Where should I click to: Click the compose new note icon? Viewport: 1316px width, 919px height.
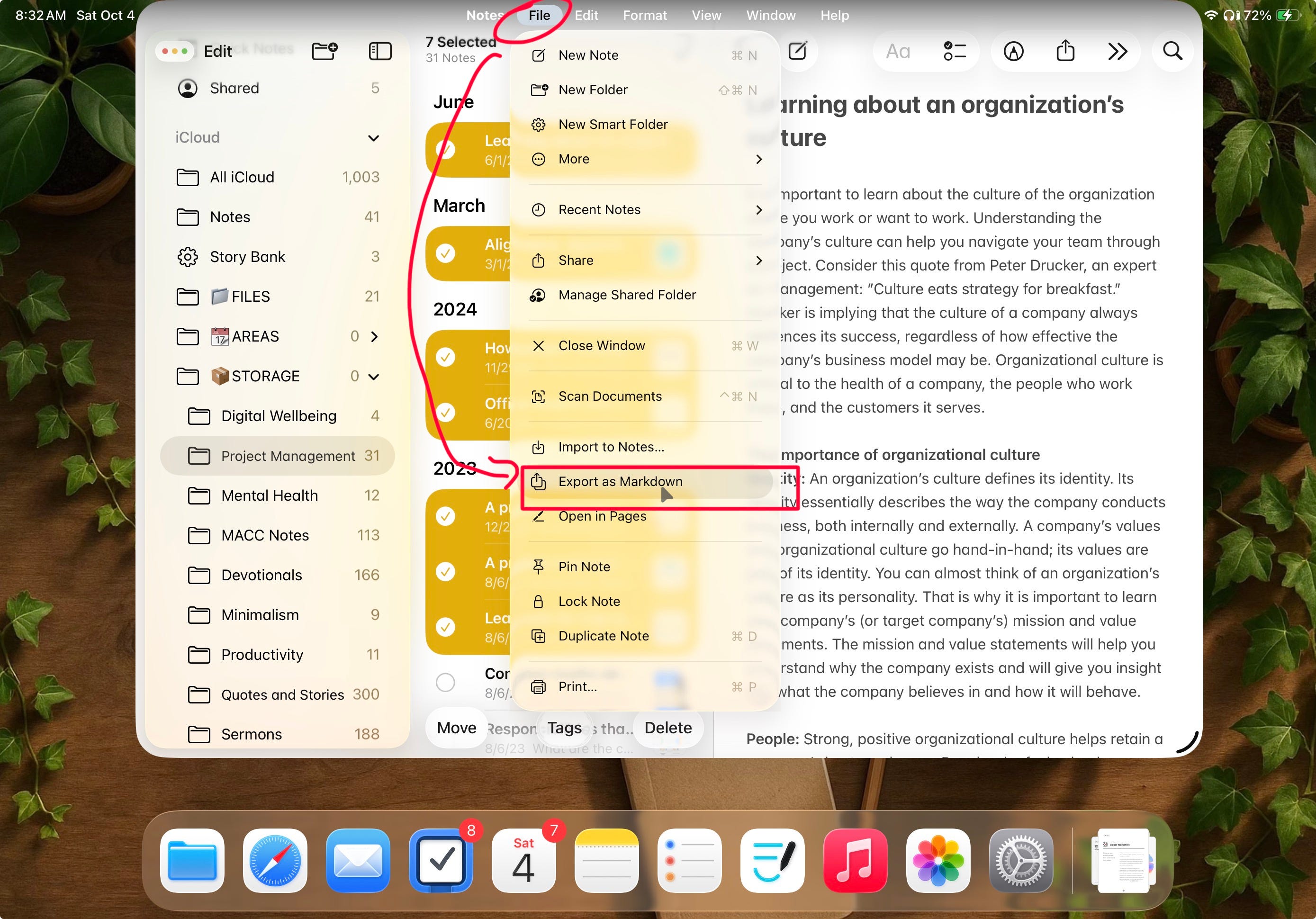[797, 51]
